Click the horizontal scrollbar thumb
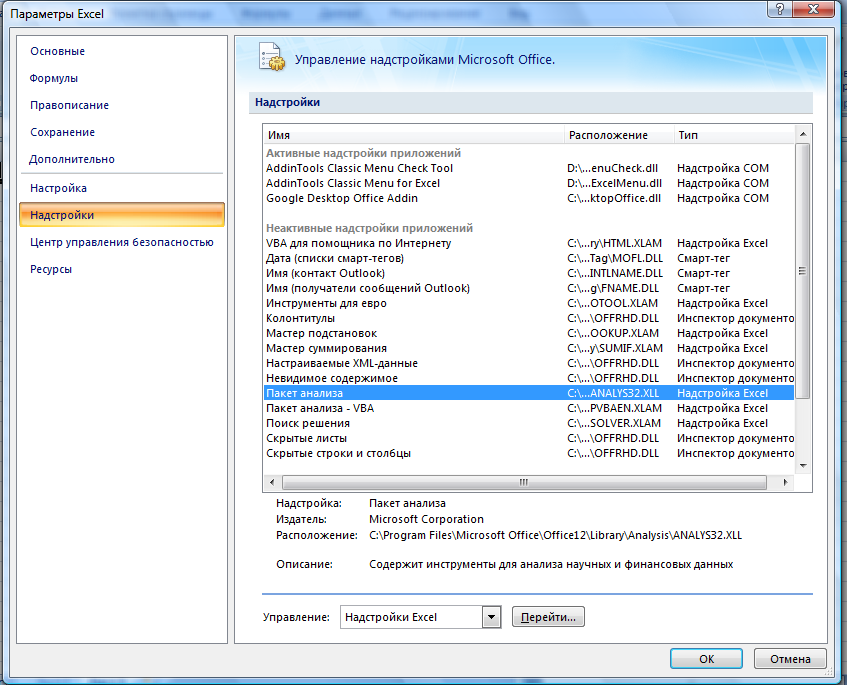Screen dimensions: 847x685 click(523, 482)
